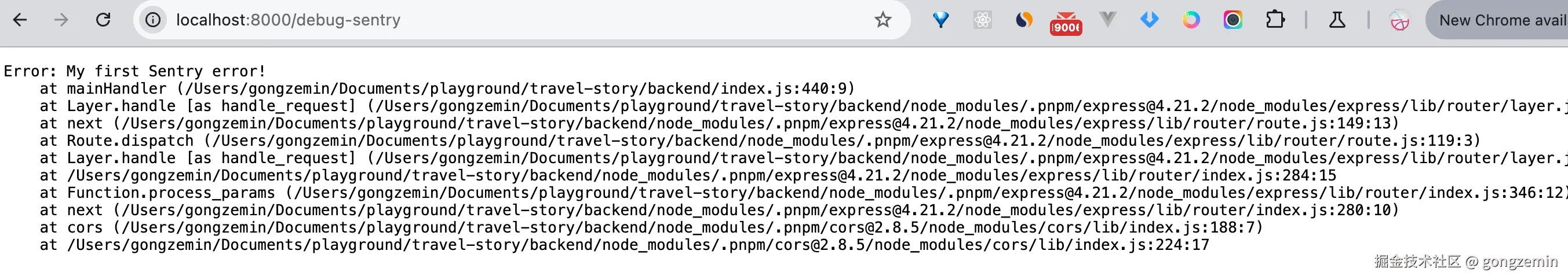The image size is (1568, 280).
Task: Open the orange and navy swirl extension
Action: (x=1024, y=20)
